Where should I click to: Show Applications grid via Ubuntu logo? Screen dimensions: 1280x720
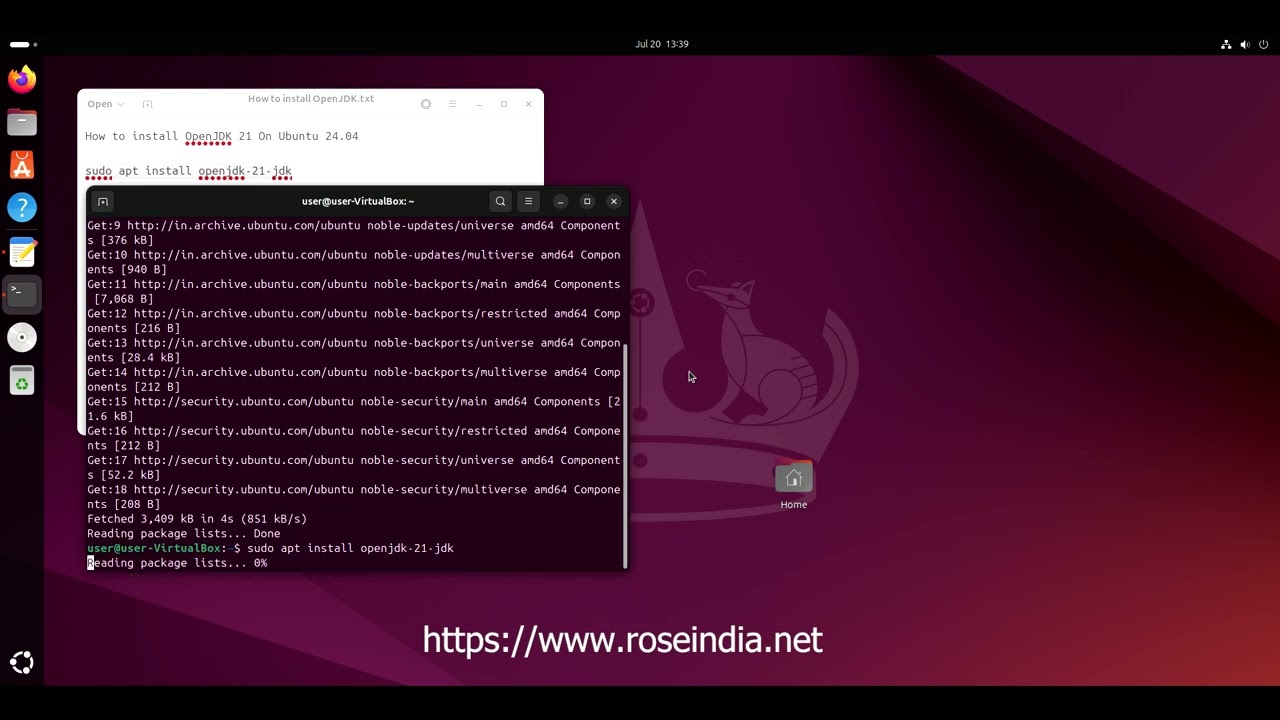coord(22,662)
